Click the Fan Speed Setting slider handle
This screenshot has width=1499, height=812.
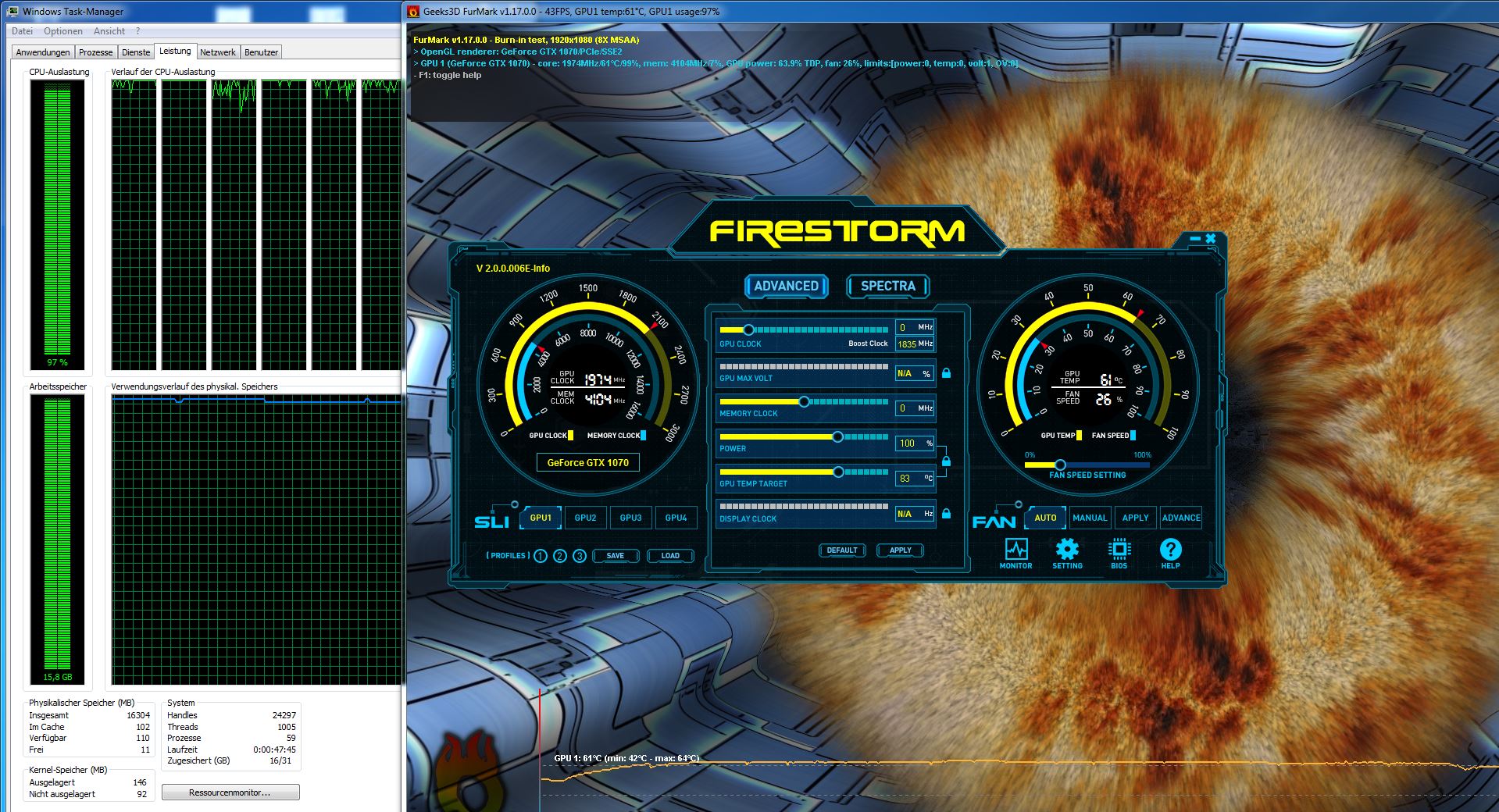(x=1060, y=465)
